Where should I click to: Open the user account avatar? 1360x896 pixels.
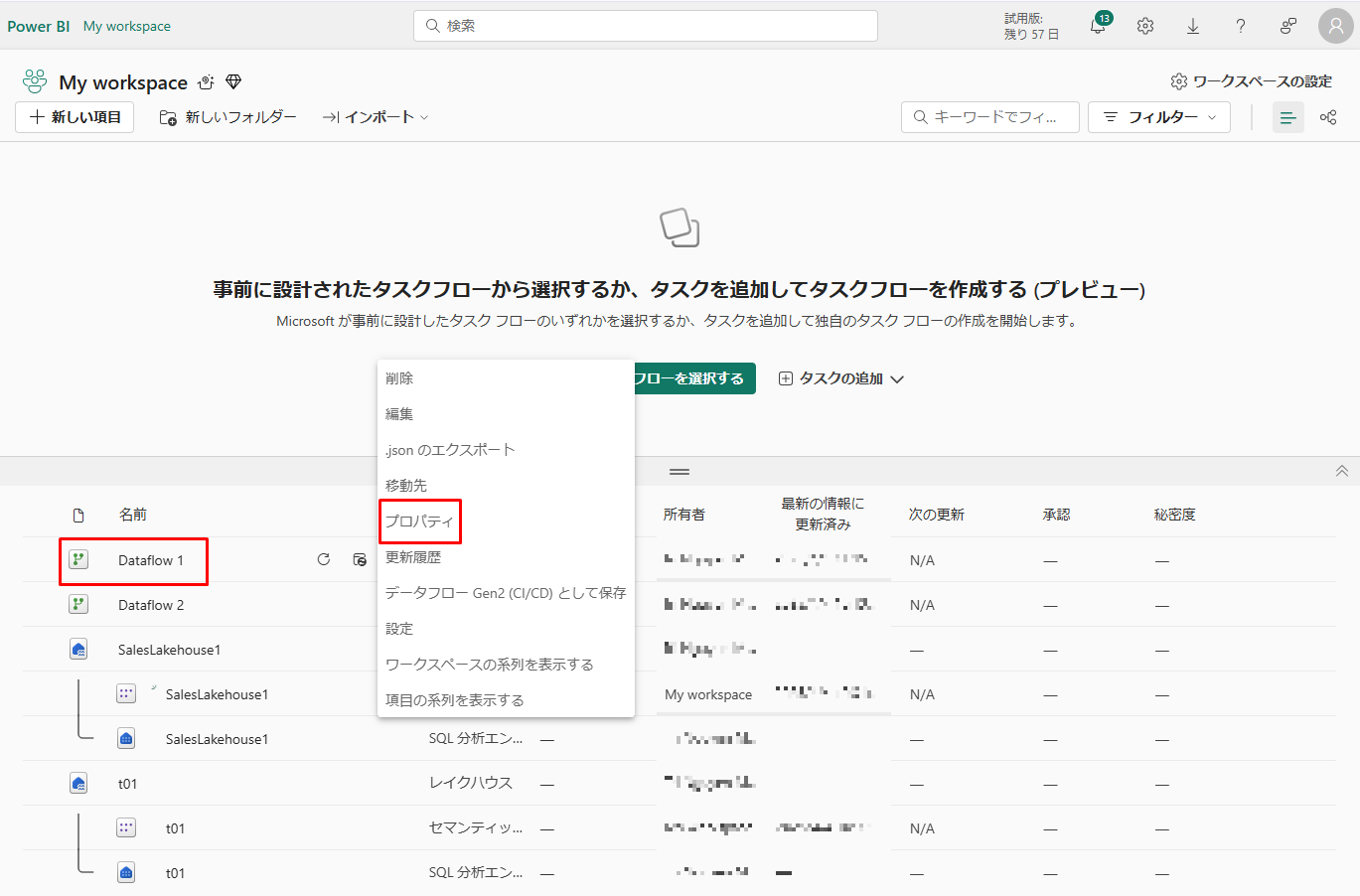click(1335, 27)
